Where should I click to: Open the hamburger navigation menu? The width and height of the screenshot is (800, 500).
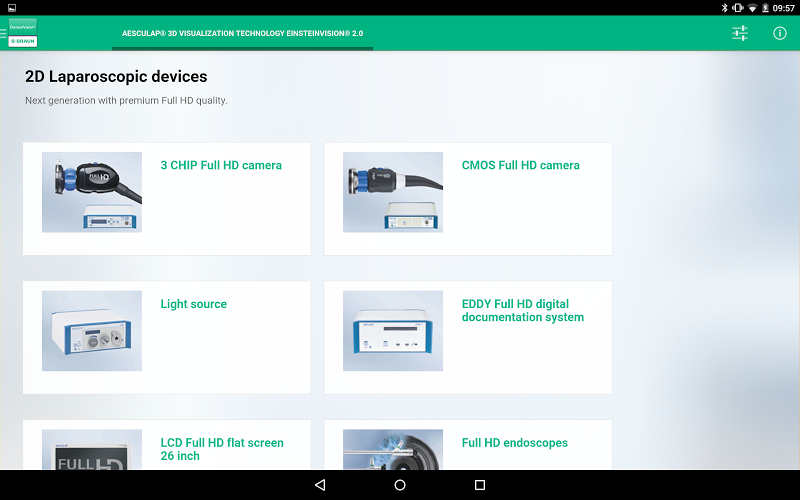click(3, 33)
